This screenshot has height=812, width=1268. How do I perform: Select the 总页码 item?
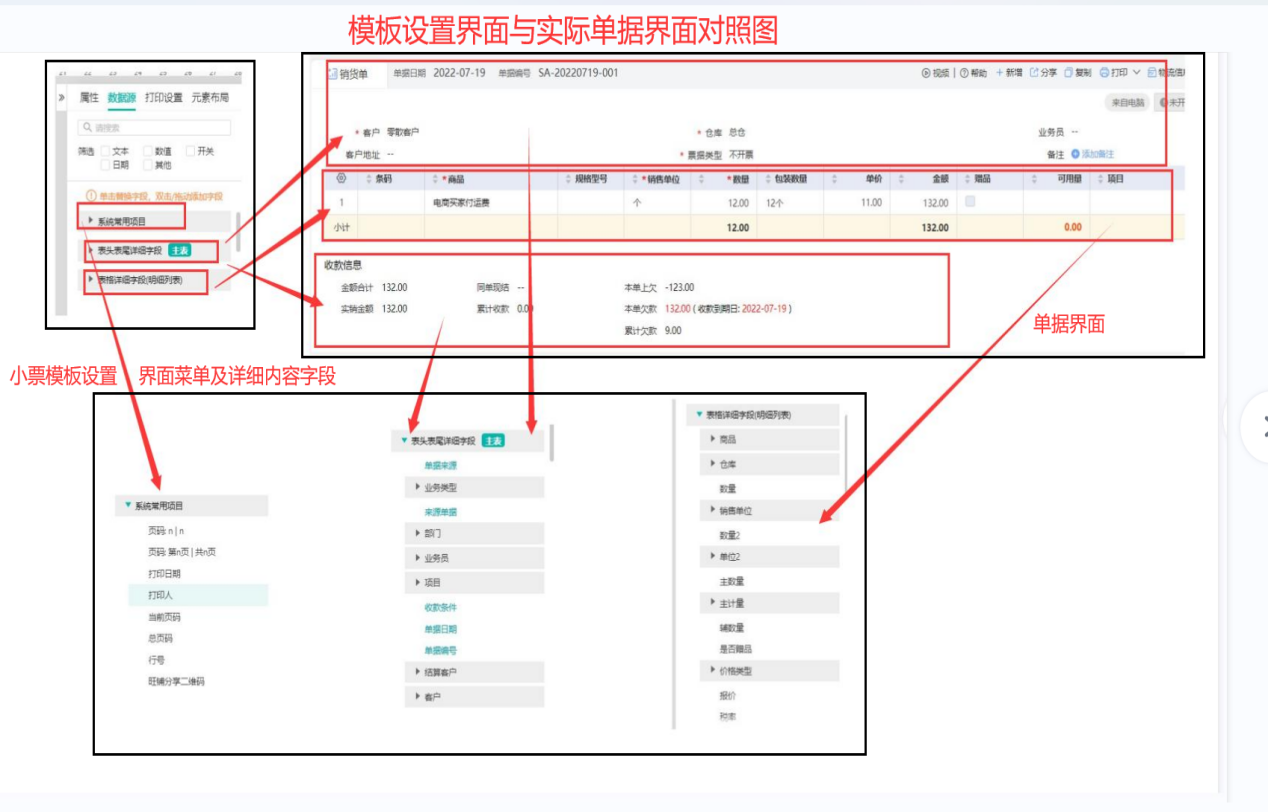point(160,638)
